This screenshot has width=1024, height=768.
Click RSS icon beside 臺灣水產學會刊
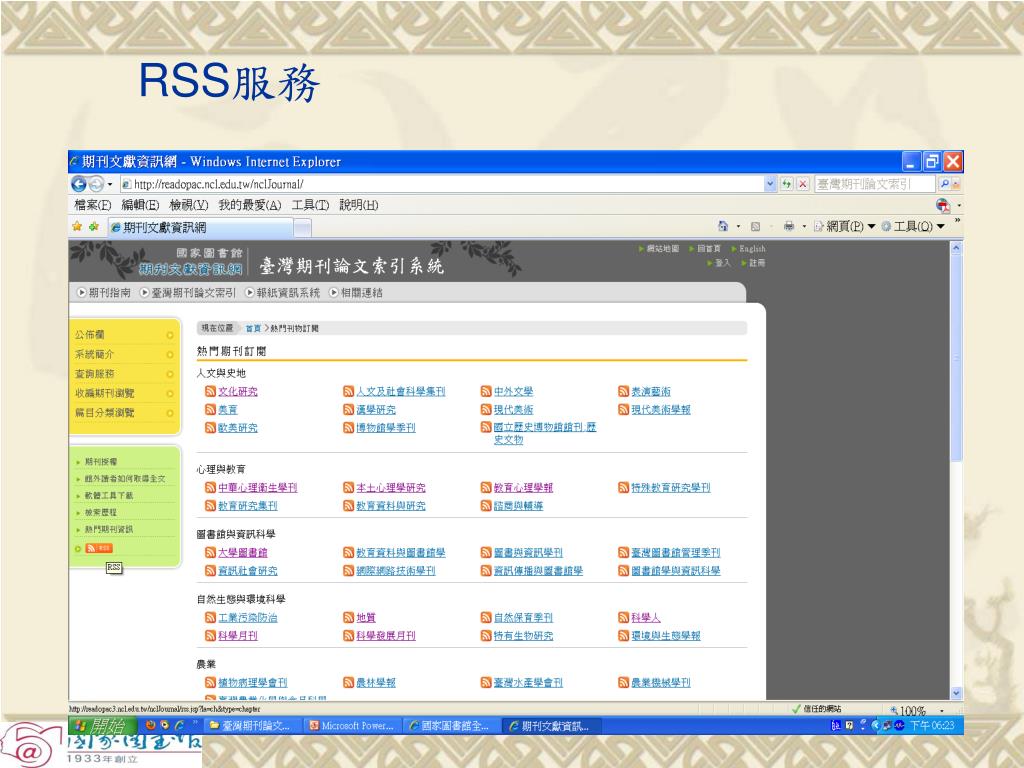click(486, 682)
